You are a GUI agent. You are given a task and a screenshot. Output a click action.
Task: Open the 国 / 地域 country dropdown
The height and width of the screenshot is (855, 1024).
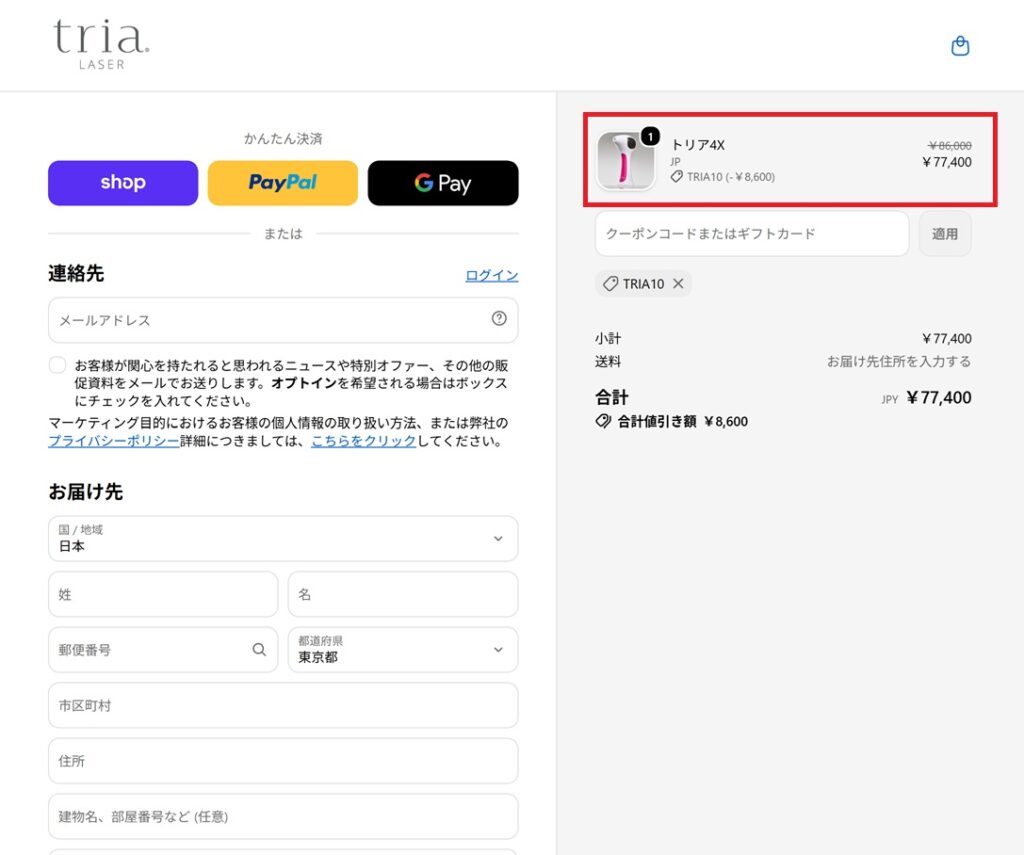[x=283, y=538]
